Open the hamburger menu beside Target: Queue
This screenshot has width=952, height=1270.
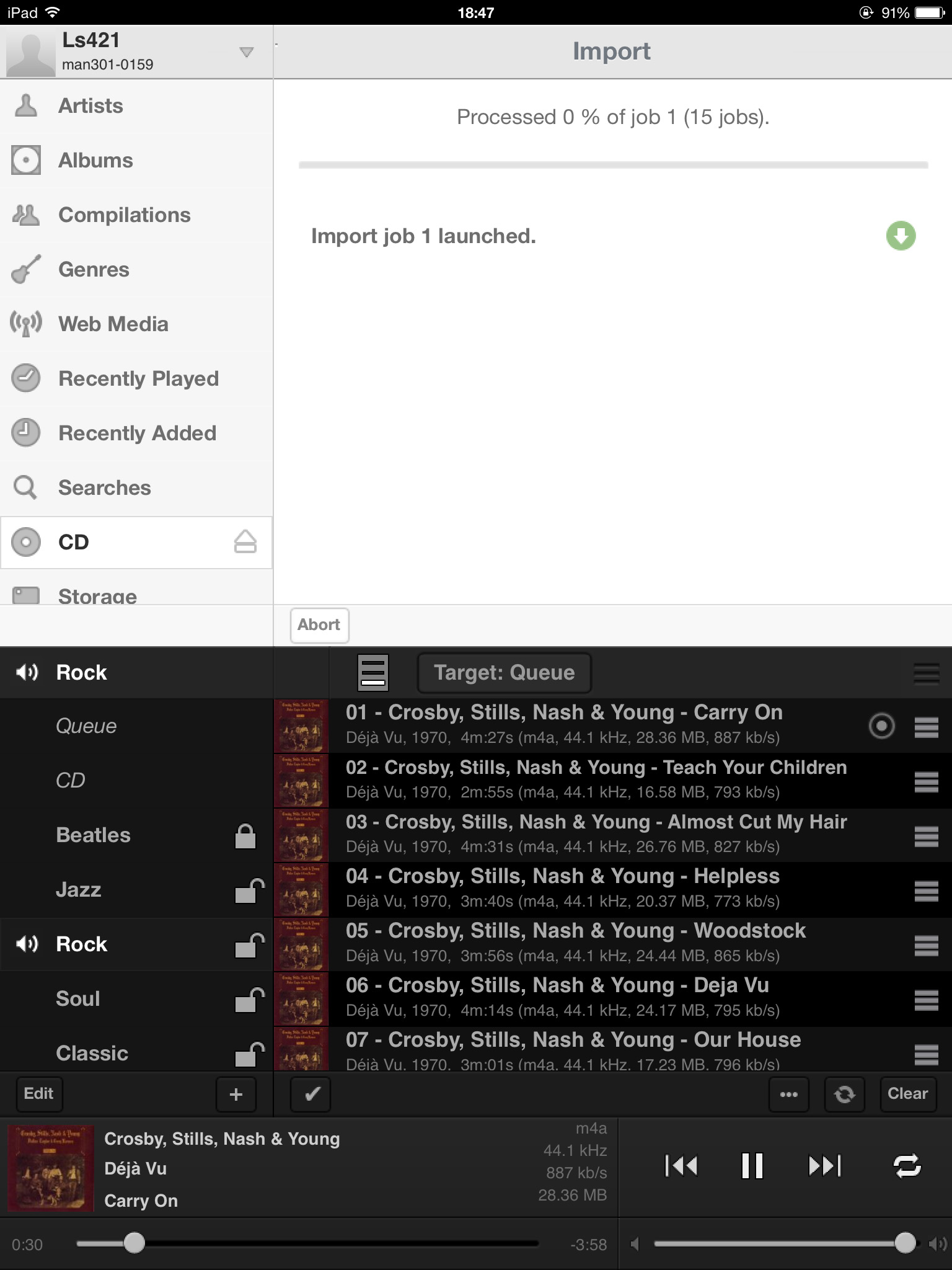click(927, 673)
